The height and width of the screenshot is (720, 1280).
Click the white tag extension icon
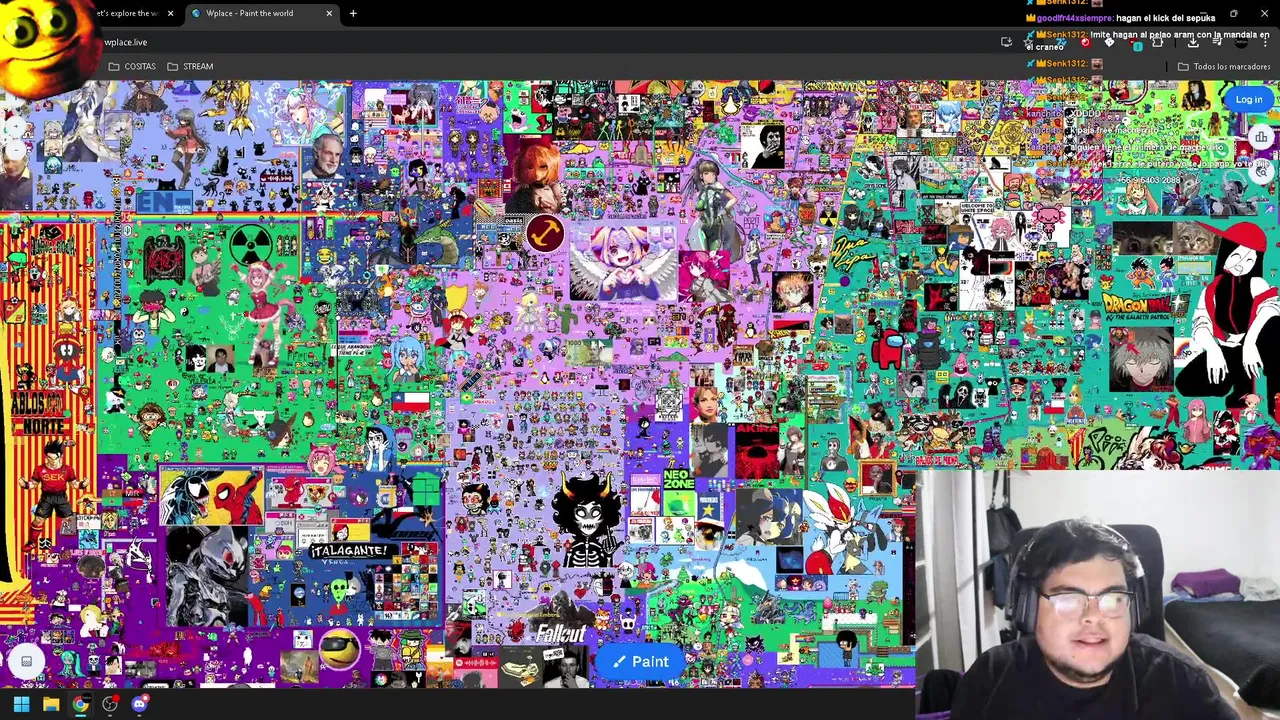pyautogui.click(x=1109, y=42)
